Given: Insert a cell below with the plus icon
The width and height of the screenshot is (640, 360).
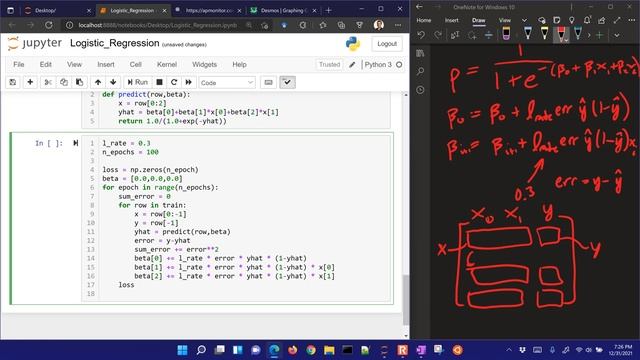Looking at the screenshot, I should click(30, 82).
